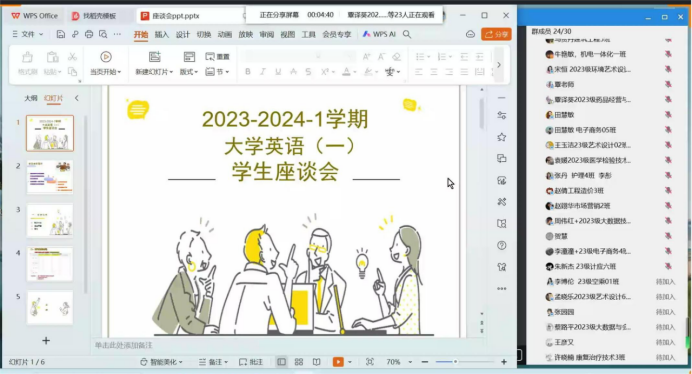
Task: Click the help question mark sidebar icon
Action: coord(501,245)
